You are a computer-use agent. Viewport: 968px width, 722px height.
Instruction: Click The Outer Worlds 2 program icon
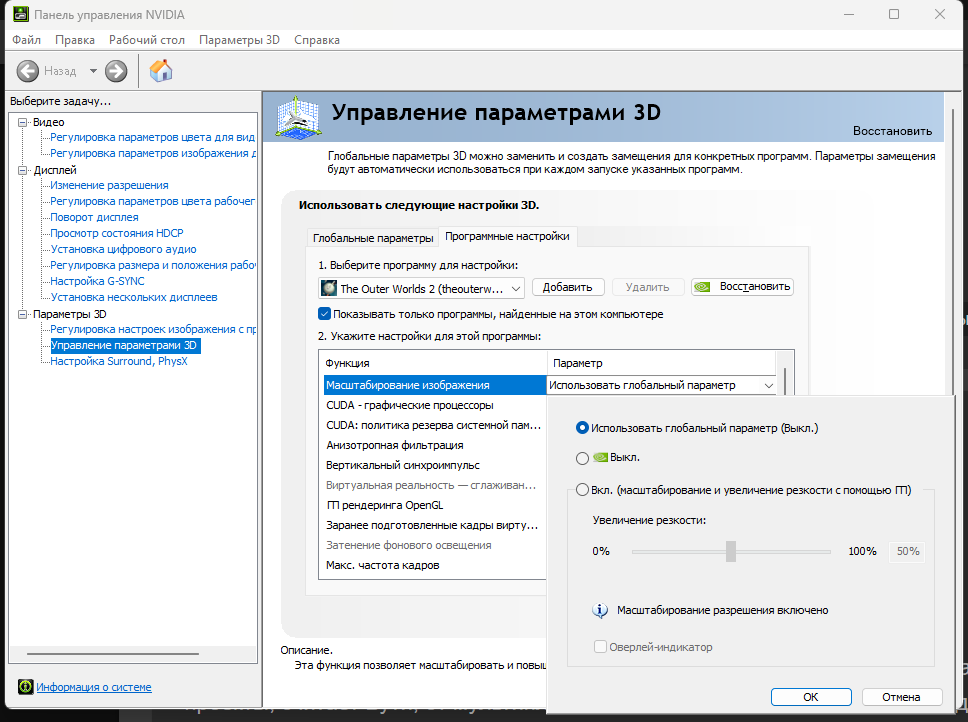point(329,288)
